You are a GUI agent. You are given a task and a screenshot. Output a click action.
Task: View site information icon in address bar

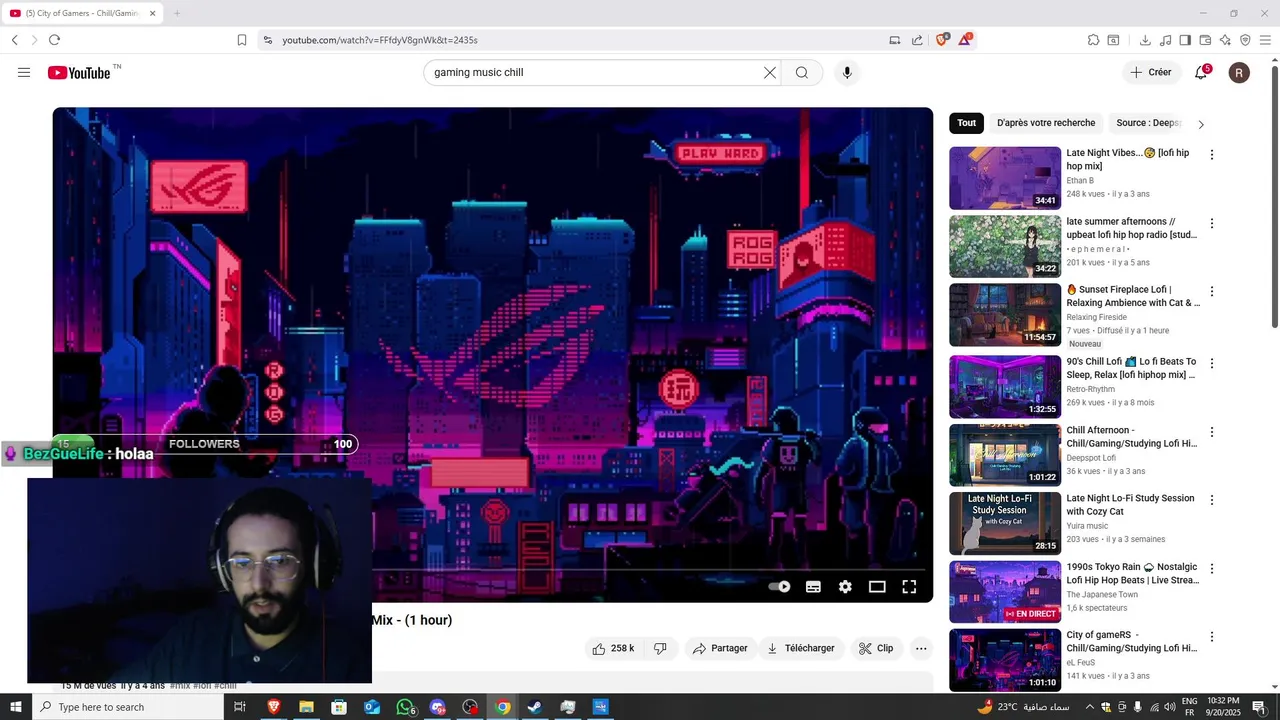pos(267,40)
